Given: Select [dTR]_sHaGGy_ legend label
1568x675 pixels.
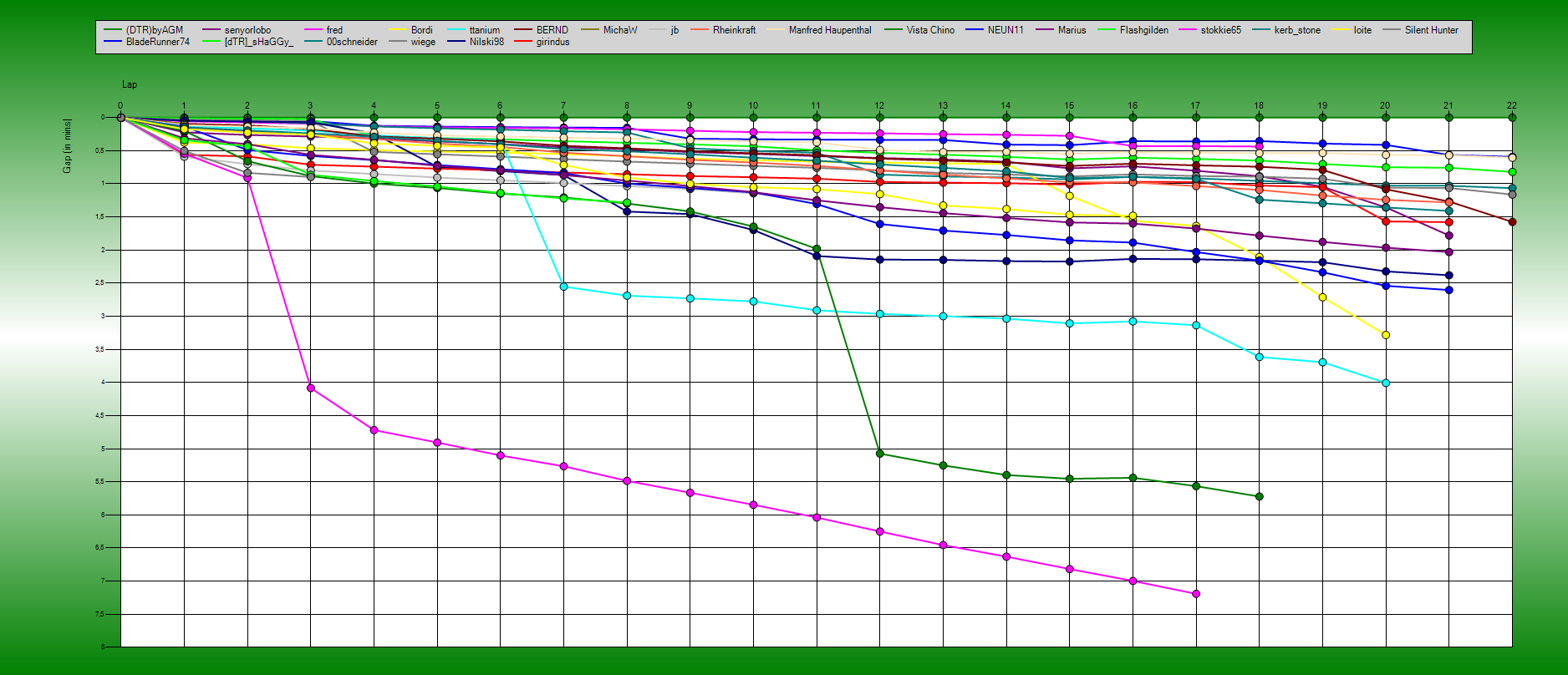Looking at the screenshot, I should click(258, 42).
